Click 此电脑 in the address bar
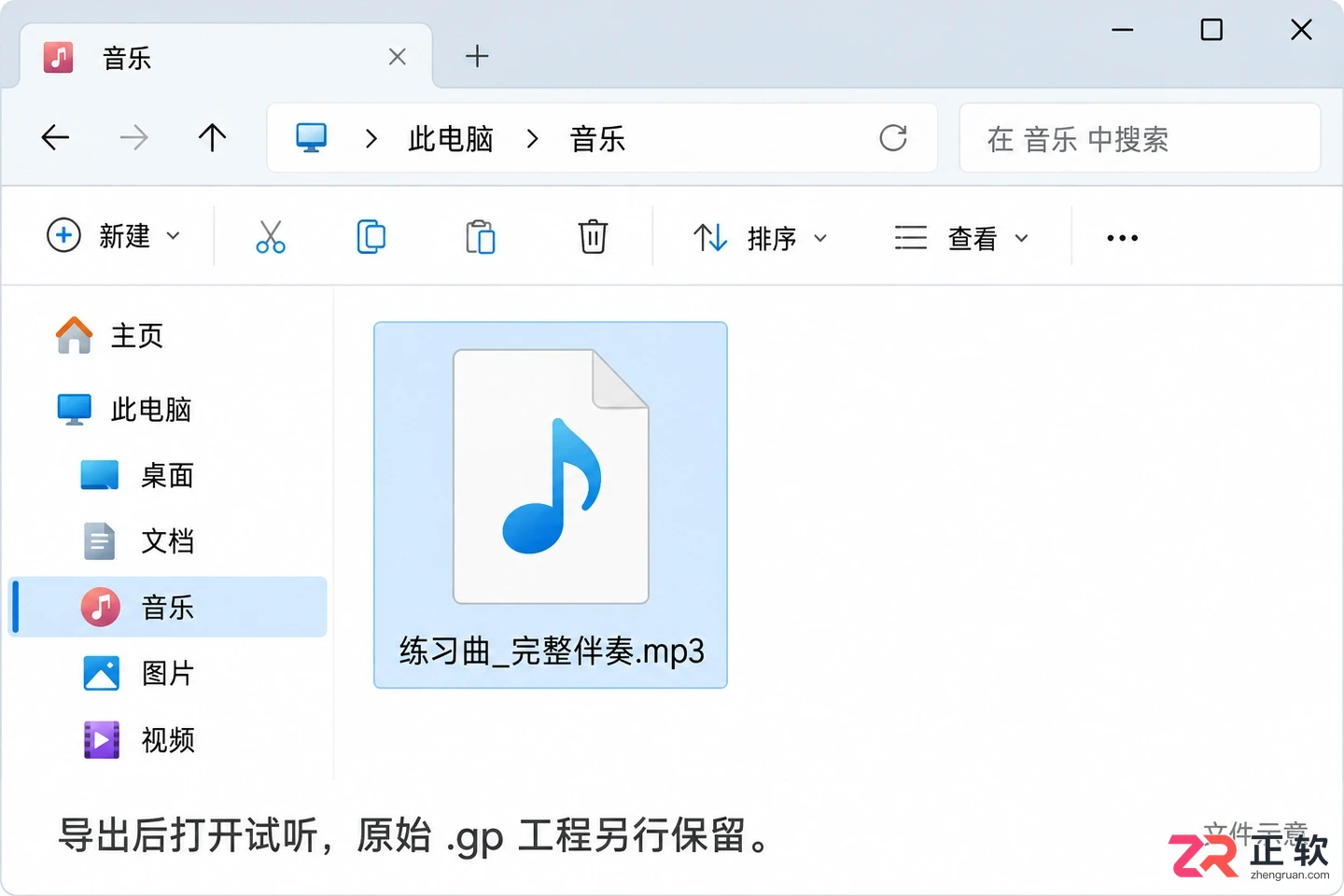 pyautogui.click(x=451, y=139)
